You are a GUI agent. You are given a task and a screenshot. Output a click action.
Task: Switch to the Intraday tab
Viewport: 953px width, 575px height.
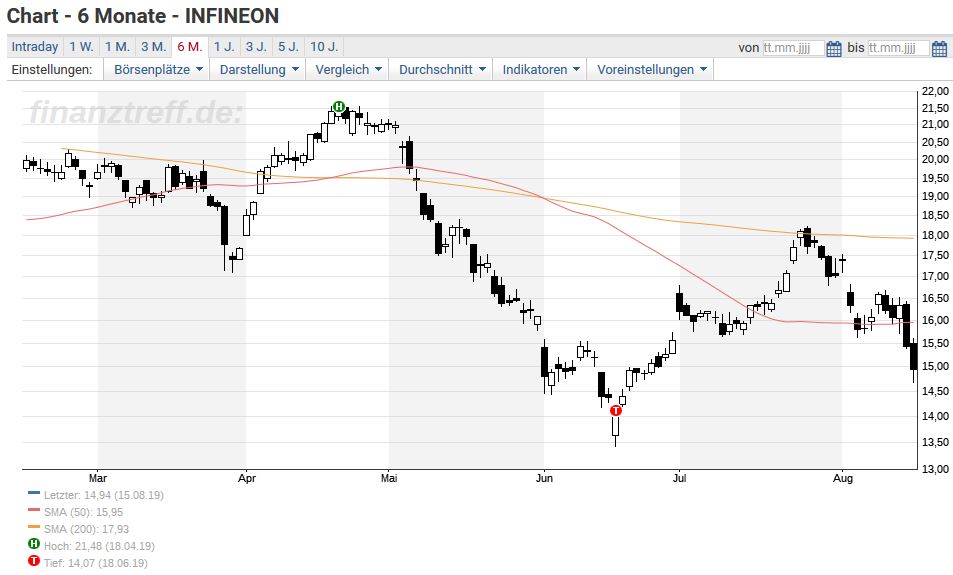pyautogui.click(x=35, y=47)
